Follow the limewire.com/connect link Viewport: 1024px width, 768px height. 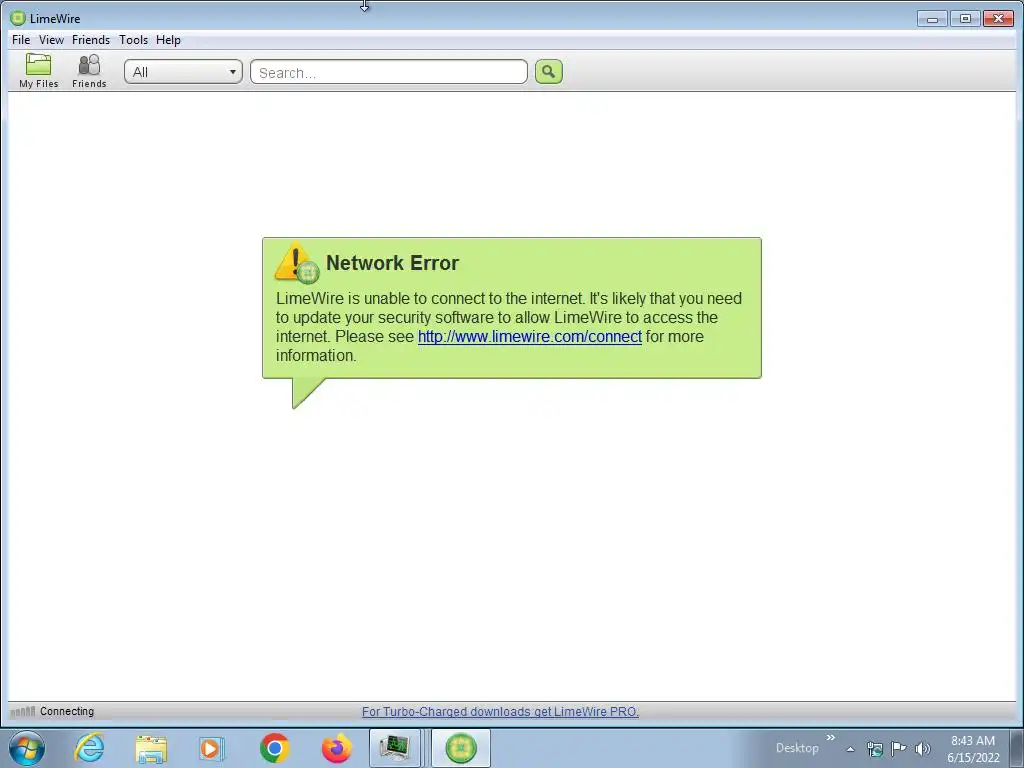click(x=530, y=336)
